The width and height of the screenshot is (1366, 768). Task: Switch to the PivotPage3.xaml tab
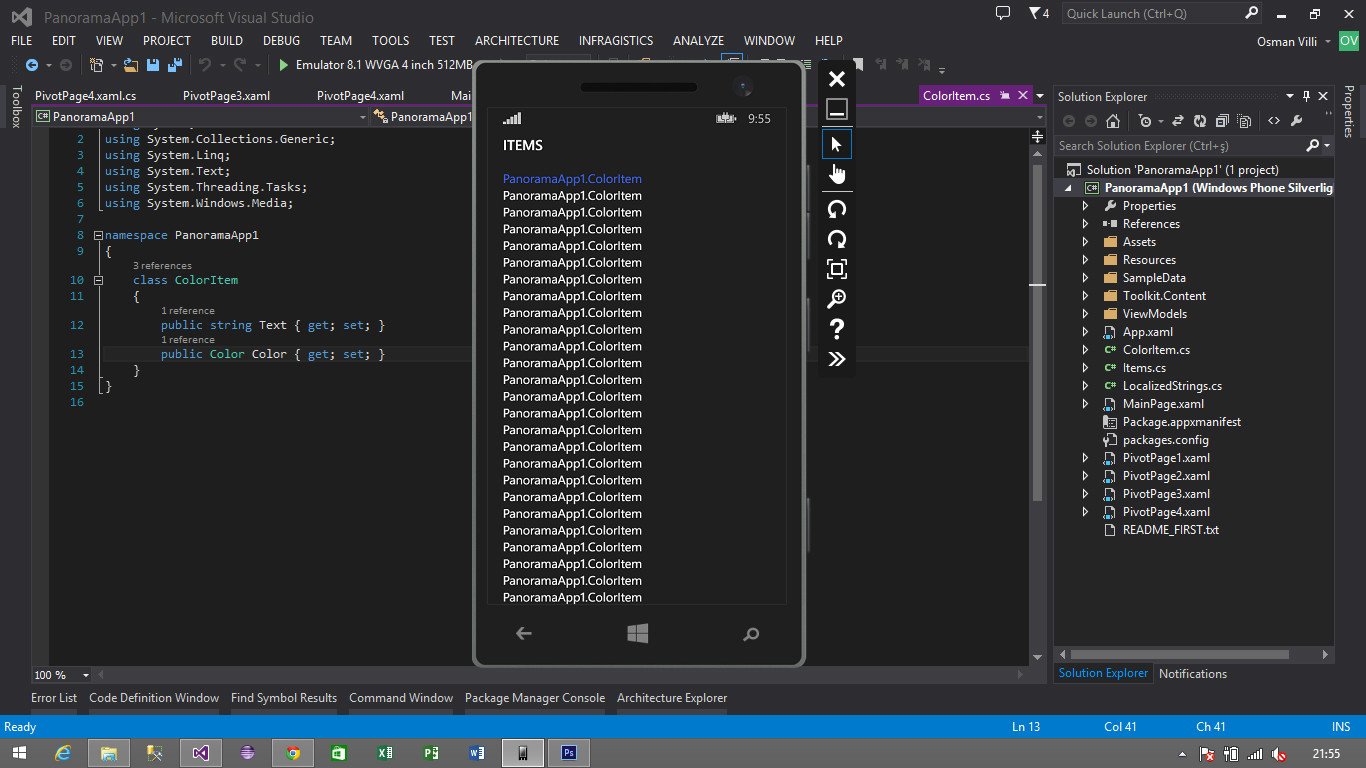coord(226,96)
